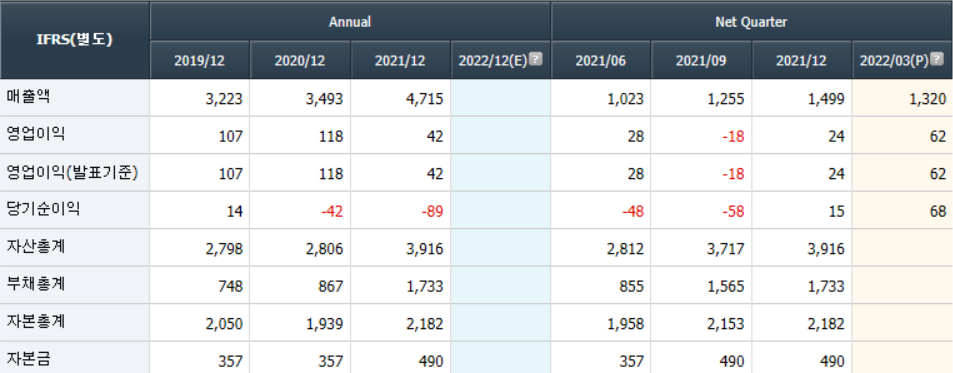Screen dimensions: 953x373
Task: Click 부채총계 value 855 for 2021/06
Action: click(x=632, y=287)
